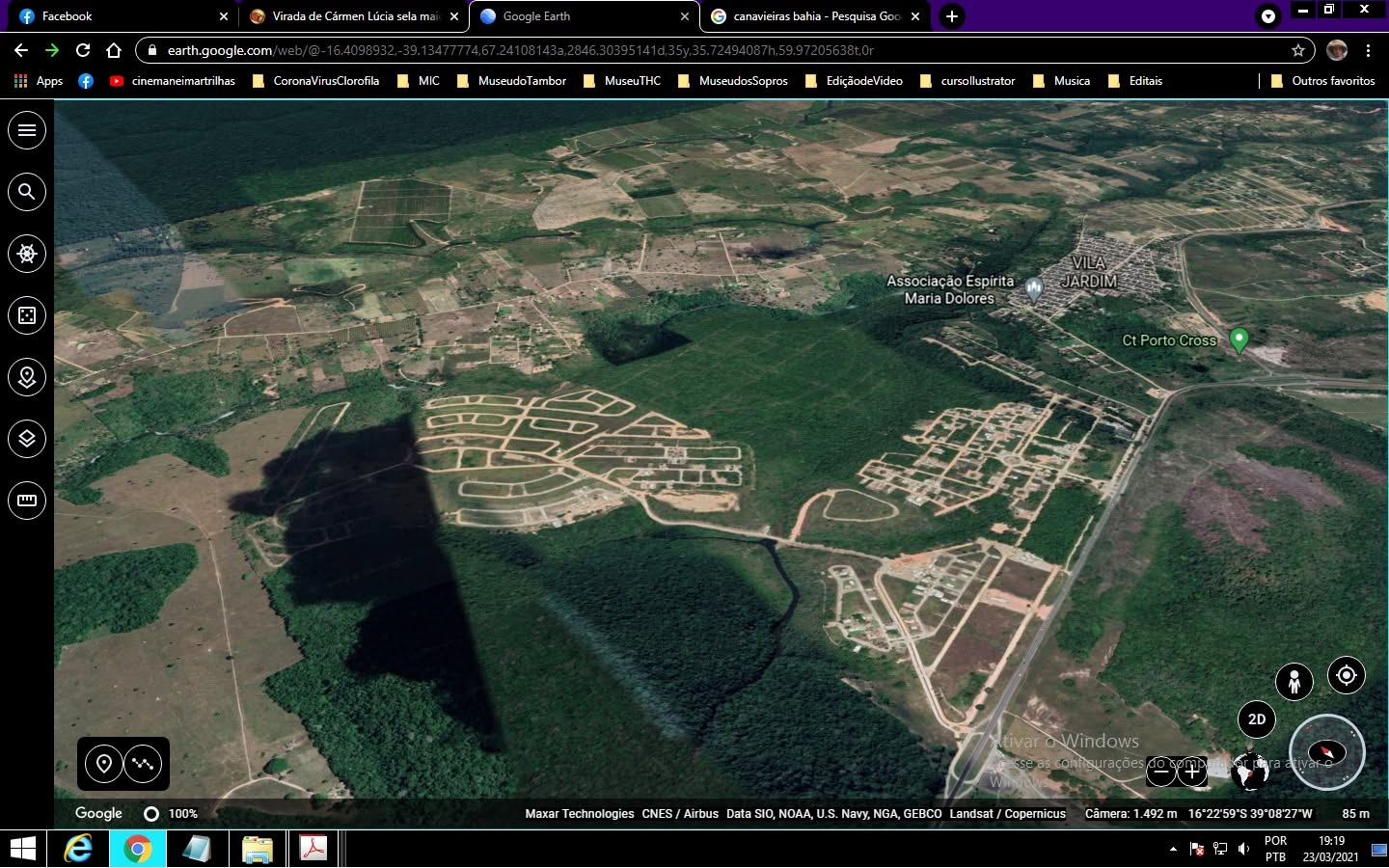
Task: Open the Windows Start menu
Action: pyautogui.click(x=22, y=849)
